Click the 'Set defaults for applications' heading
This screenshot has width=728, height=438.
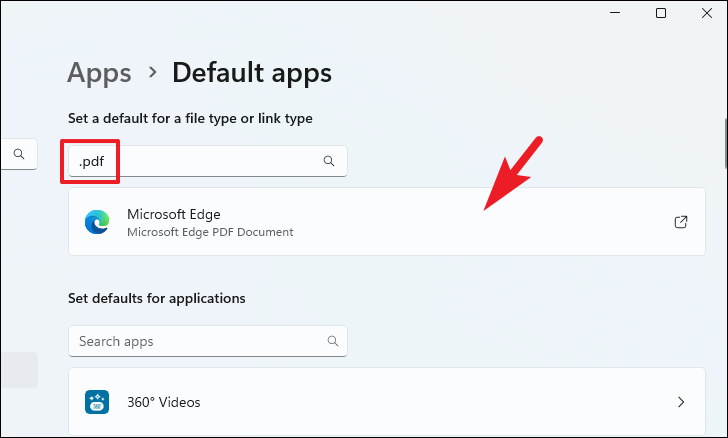(x=156, y=298)
